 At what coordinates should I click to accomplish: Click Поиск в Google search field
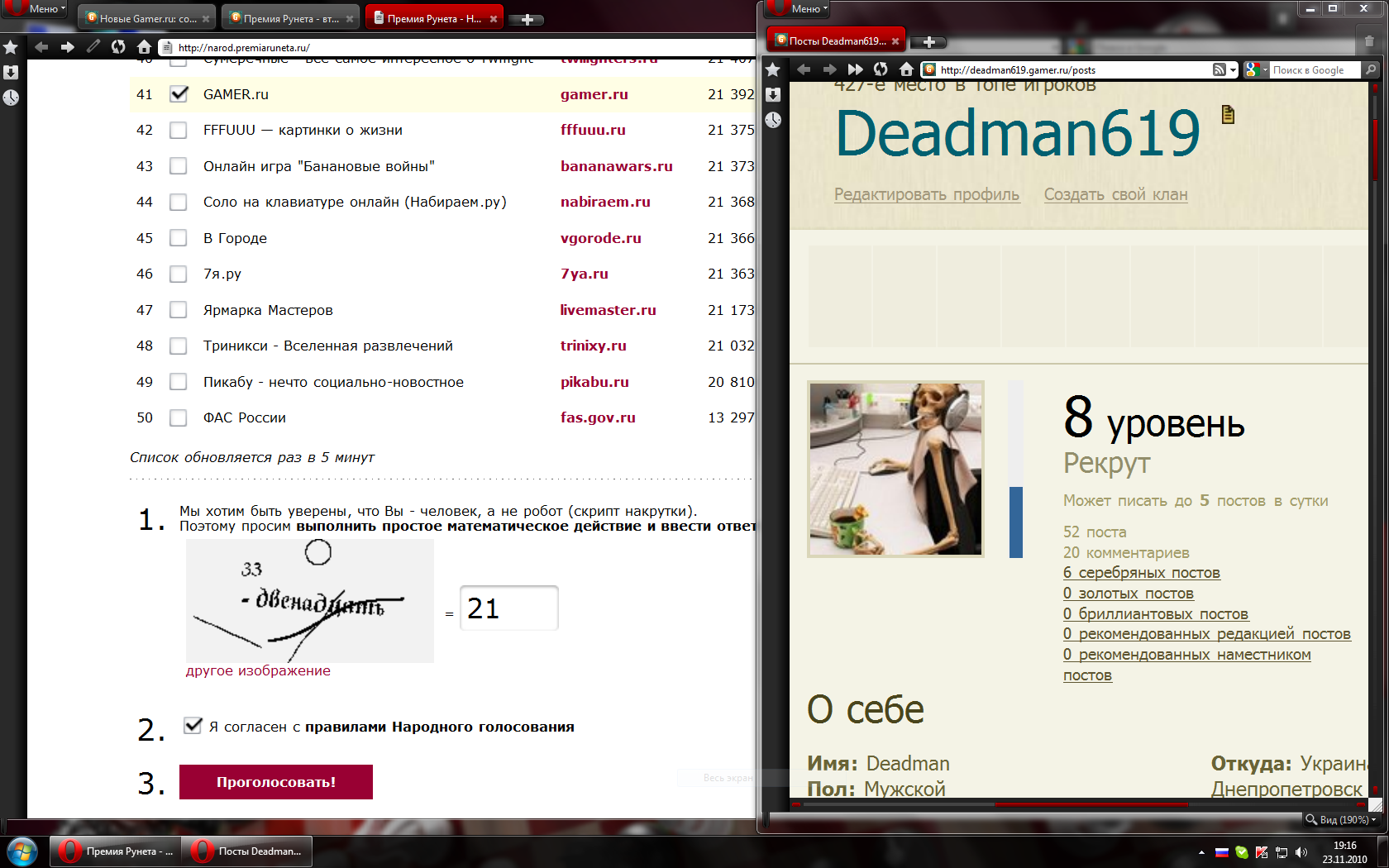click(x=1315, y=70)
